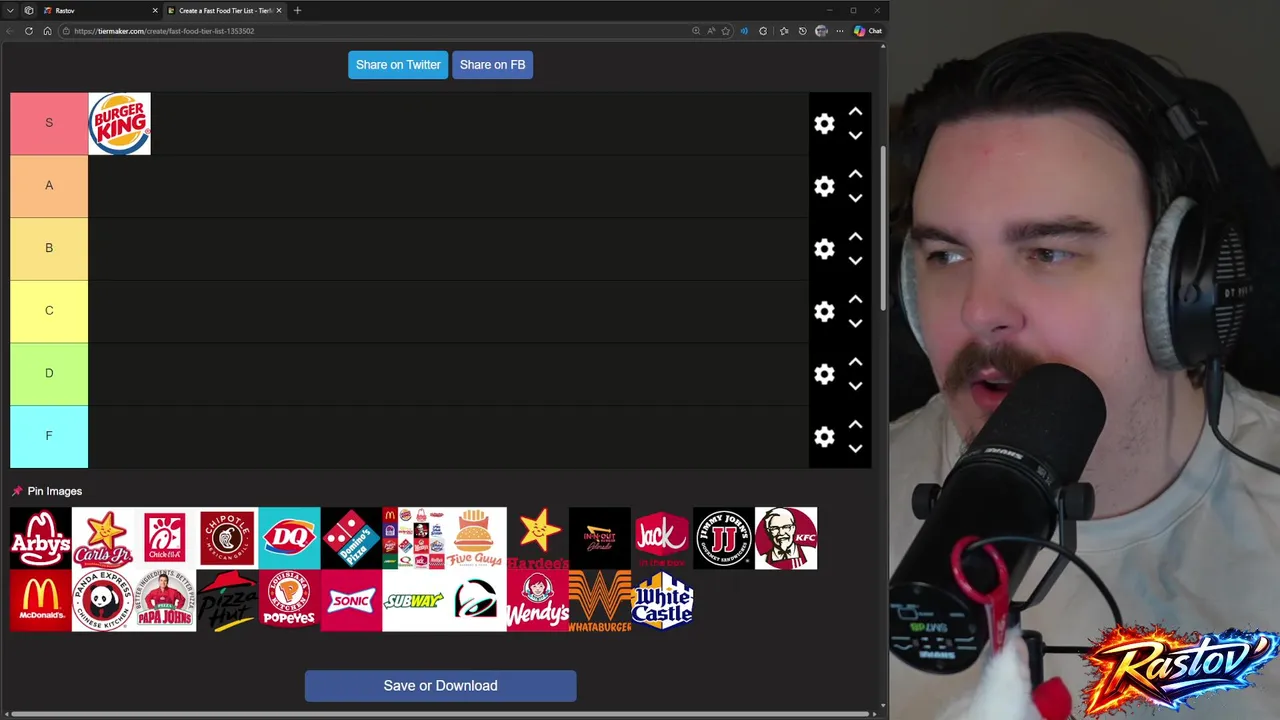
Task: Pick the Carl's Jr. logo image
Action: [103, 538]
